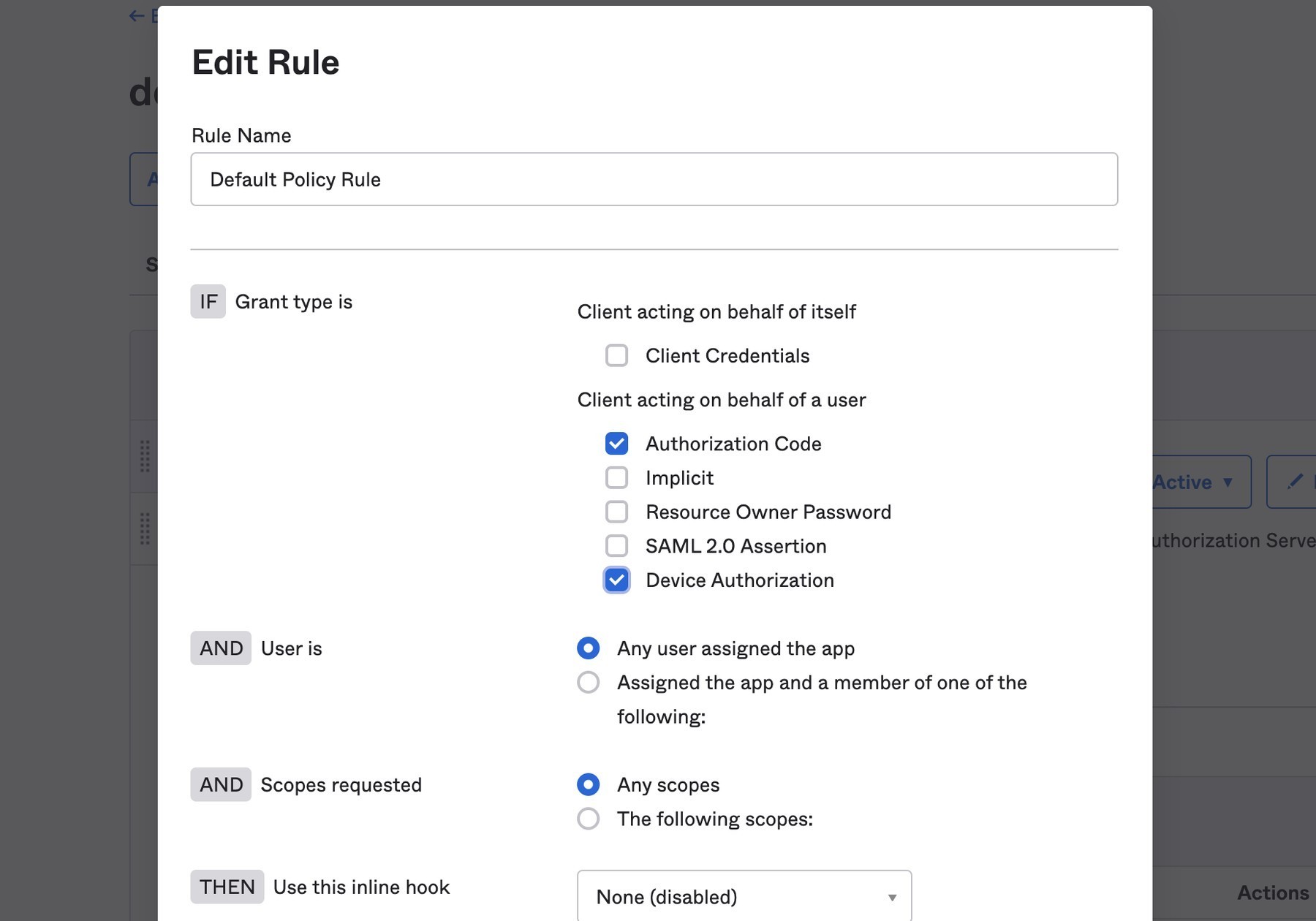Click the back arrow behind the dialog
The width and height of the screenshot is (1316, 921).
(137, 16)
